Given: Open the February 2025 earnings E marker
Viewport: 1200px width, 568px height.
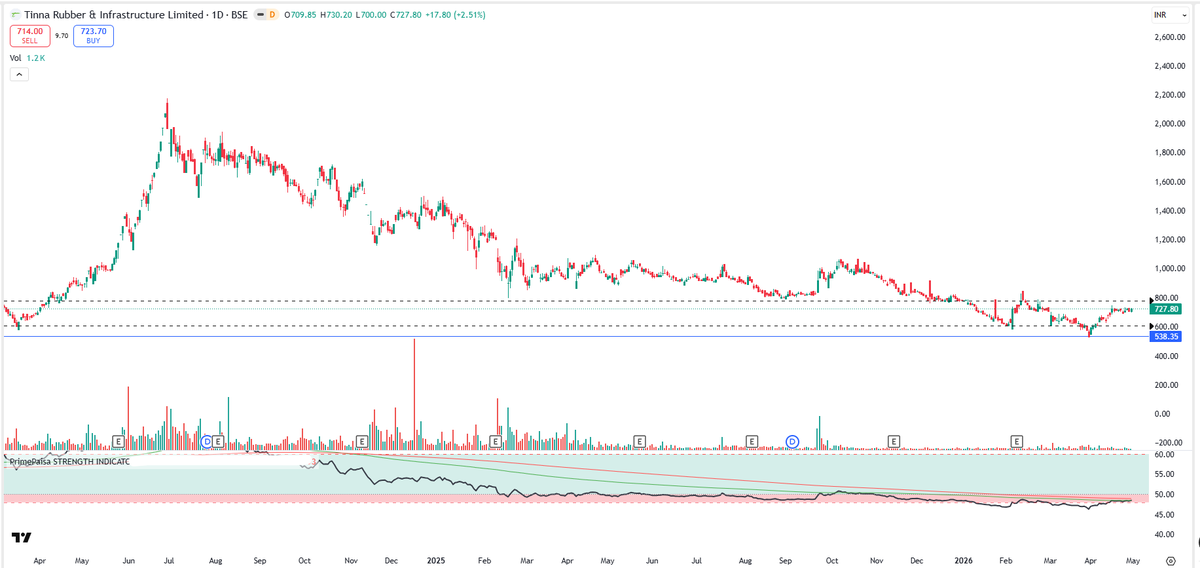Looking at the screenshot, I should click(x=495, y=440).
